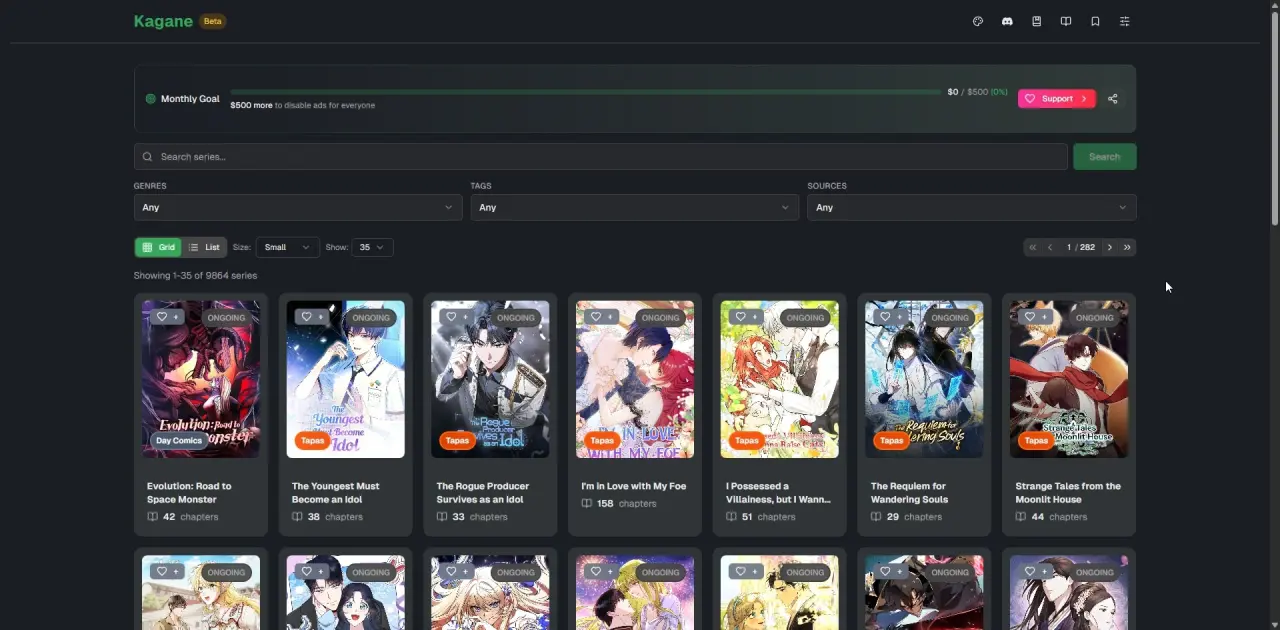Go to the next page arrow

(1109, 247)
